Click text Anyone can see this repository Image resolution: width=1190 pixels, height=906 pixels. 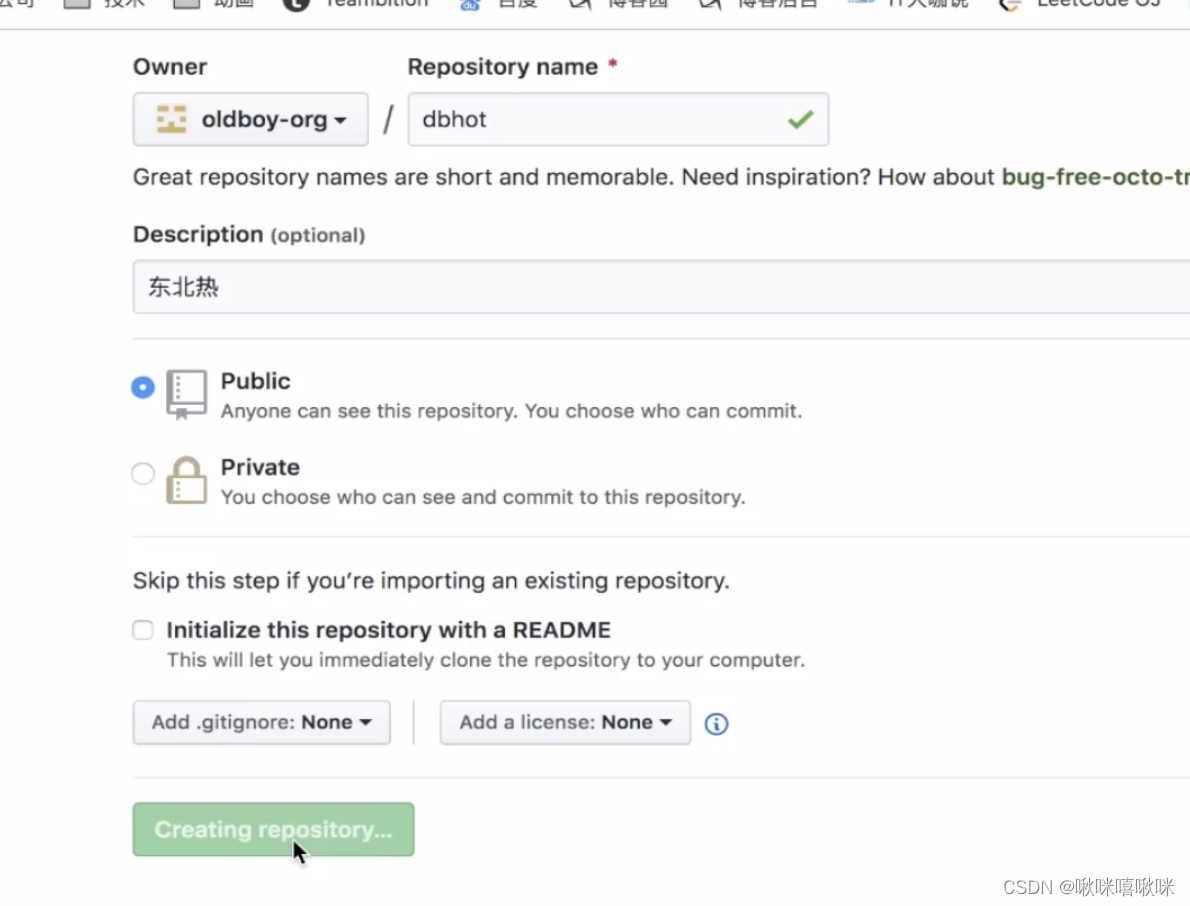512,411
